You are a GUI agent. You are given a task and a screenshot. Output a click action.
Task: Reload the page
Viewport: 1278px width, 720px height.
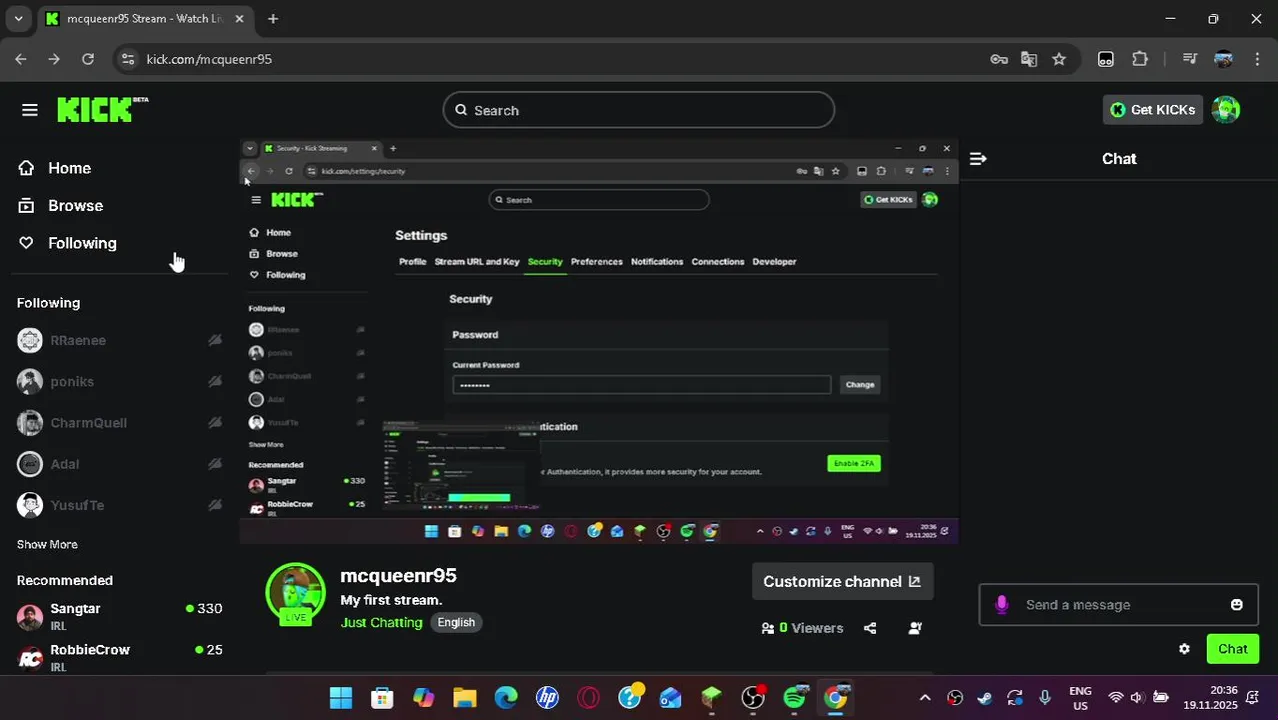click(x=88, y=59)
